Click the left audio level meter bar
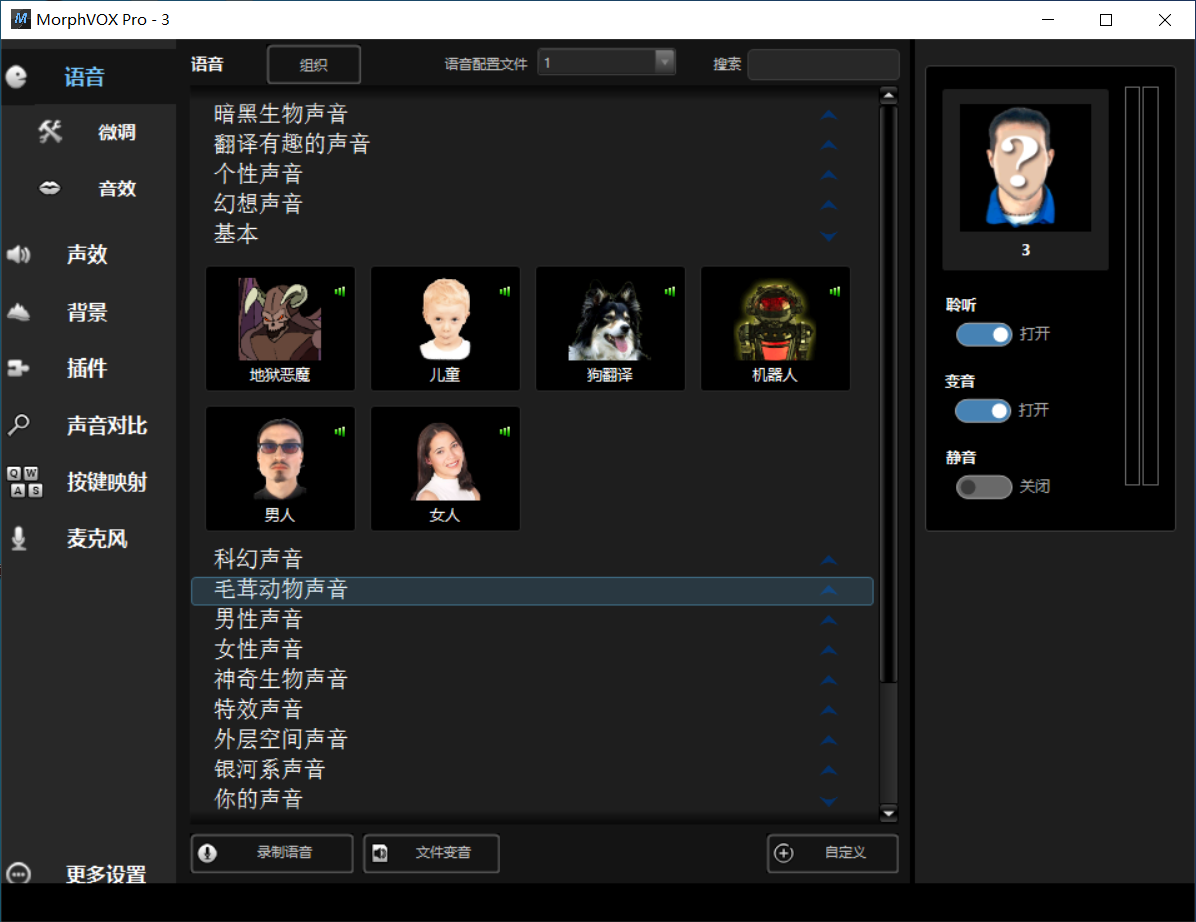Image resolution: width=1196 pixels, height=922 pixels. point(1133,286)
